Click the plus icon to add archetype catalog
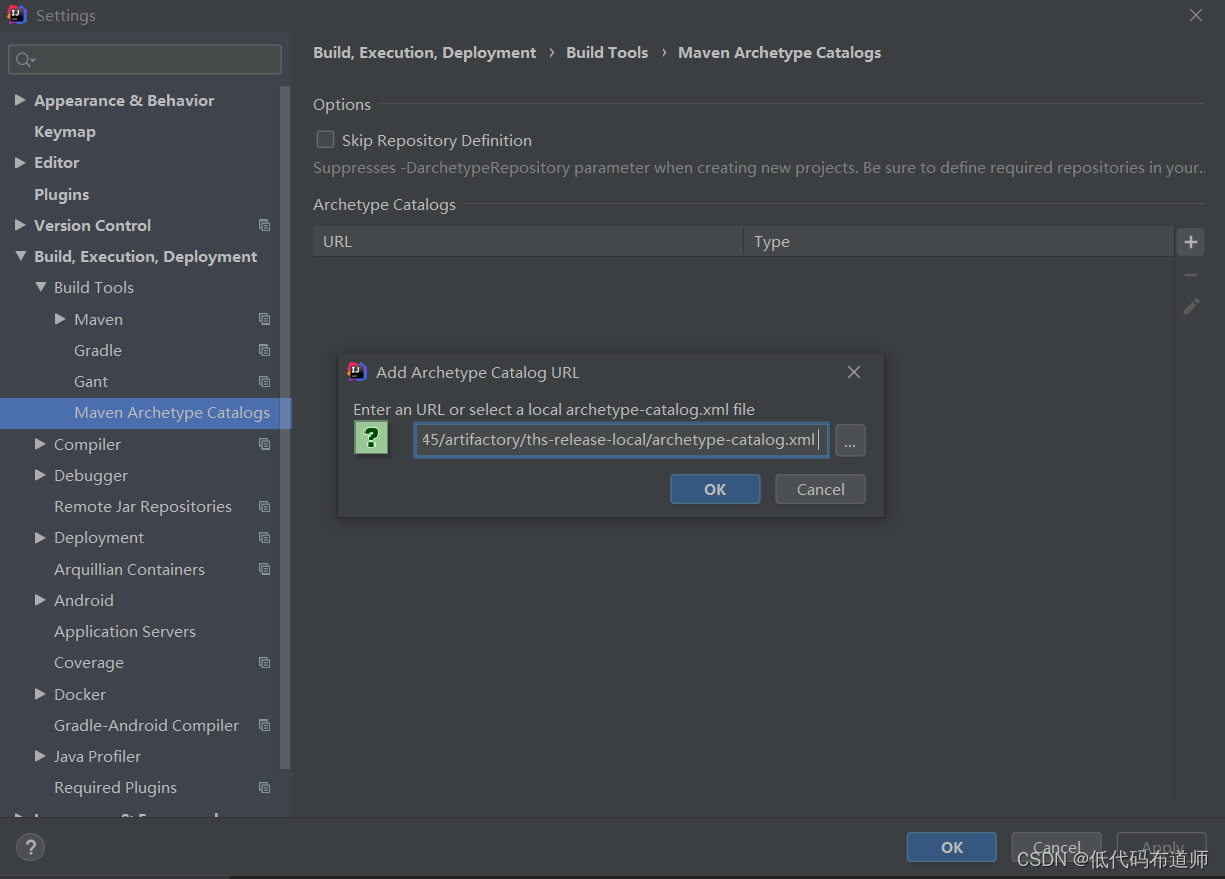Screen dimensions: 1225x879 pyautogui.click(x=1190, y=242)
